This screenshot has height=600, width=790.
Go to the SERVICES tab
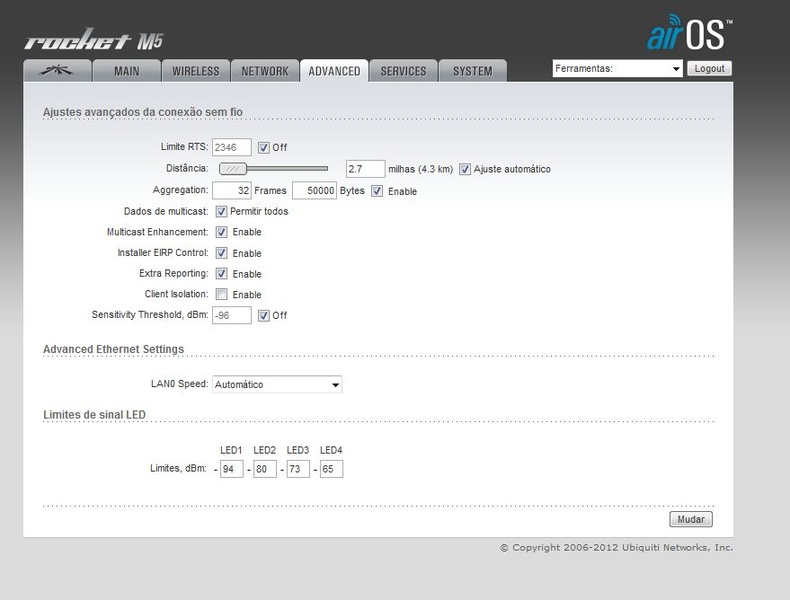[x=404, y=71]
